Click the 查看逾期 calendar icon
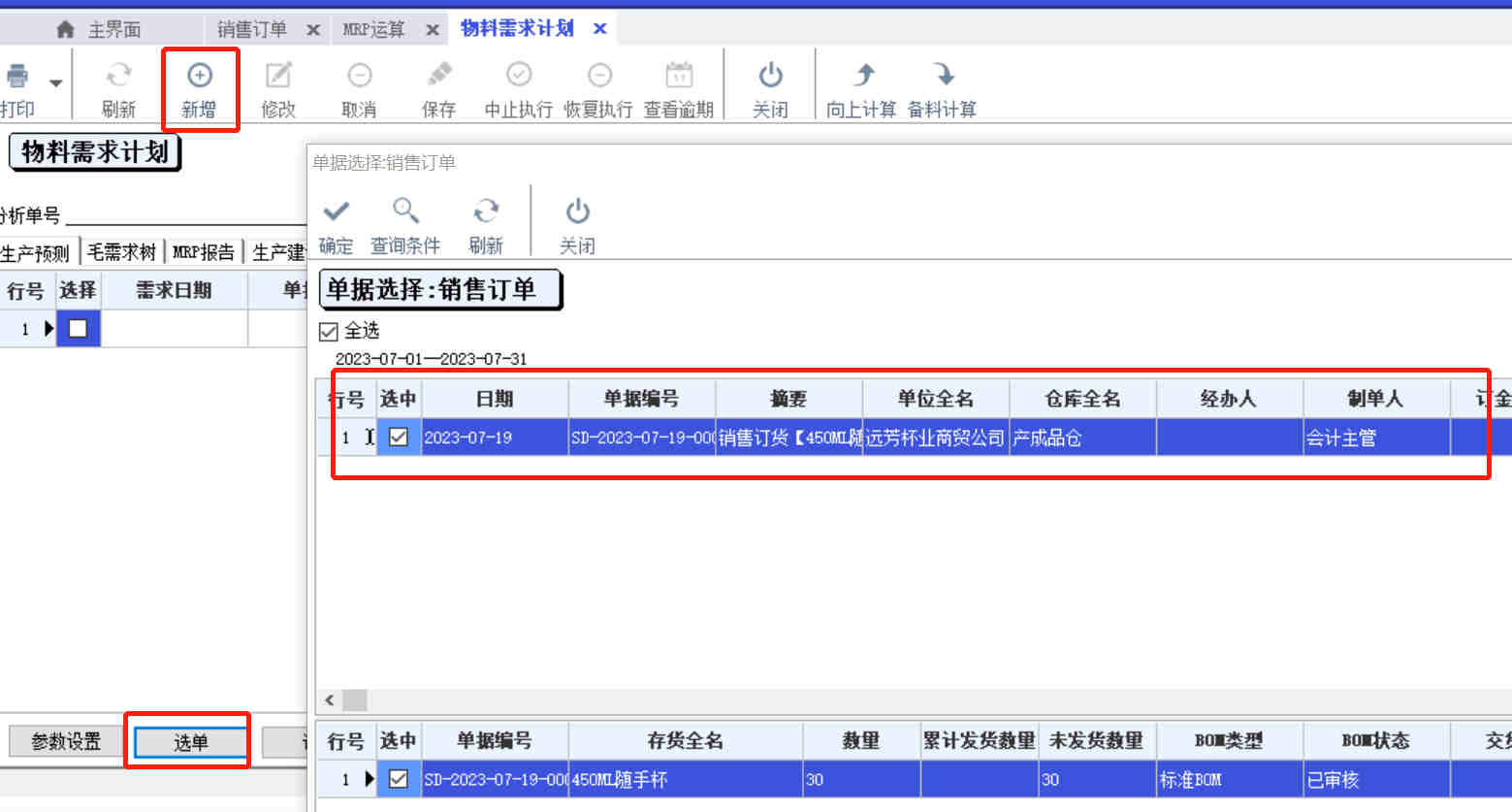This screenshot has width=1512, height=812. [679, 76]
